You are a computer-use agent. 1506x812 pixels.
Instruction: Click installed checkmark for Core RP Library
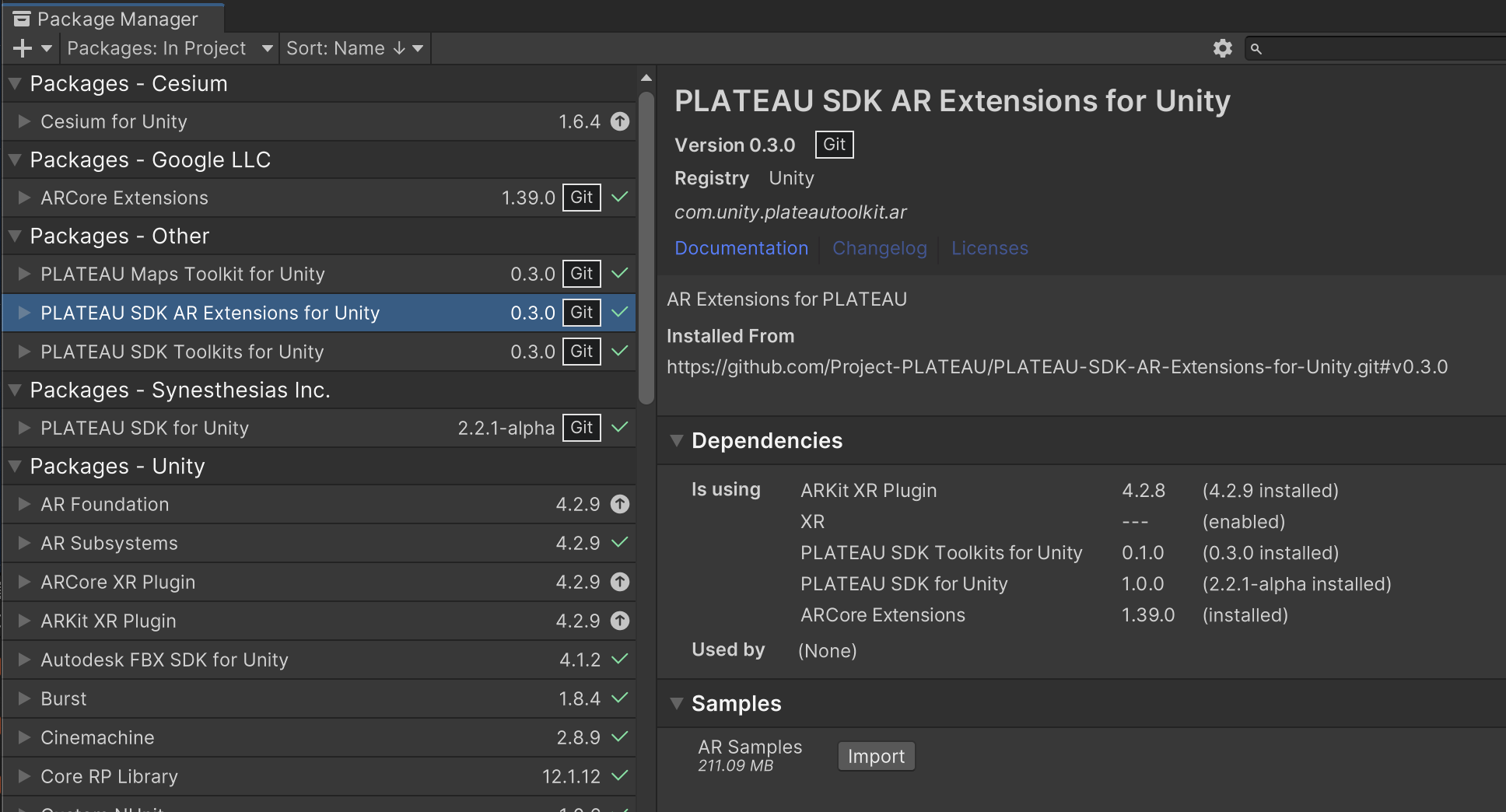(620, 775)
